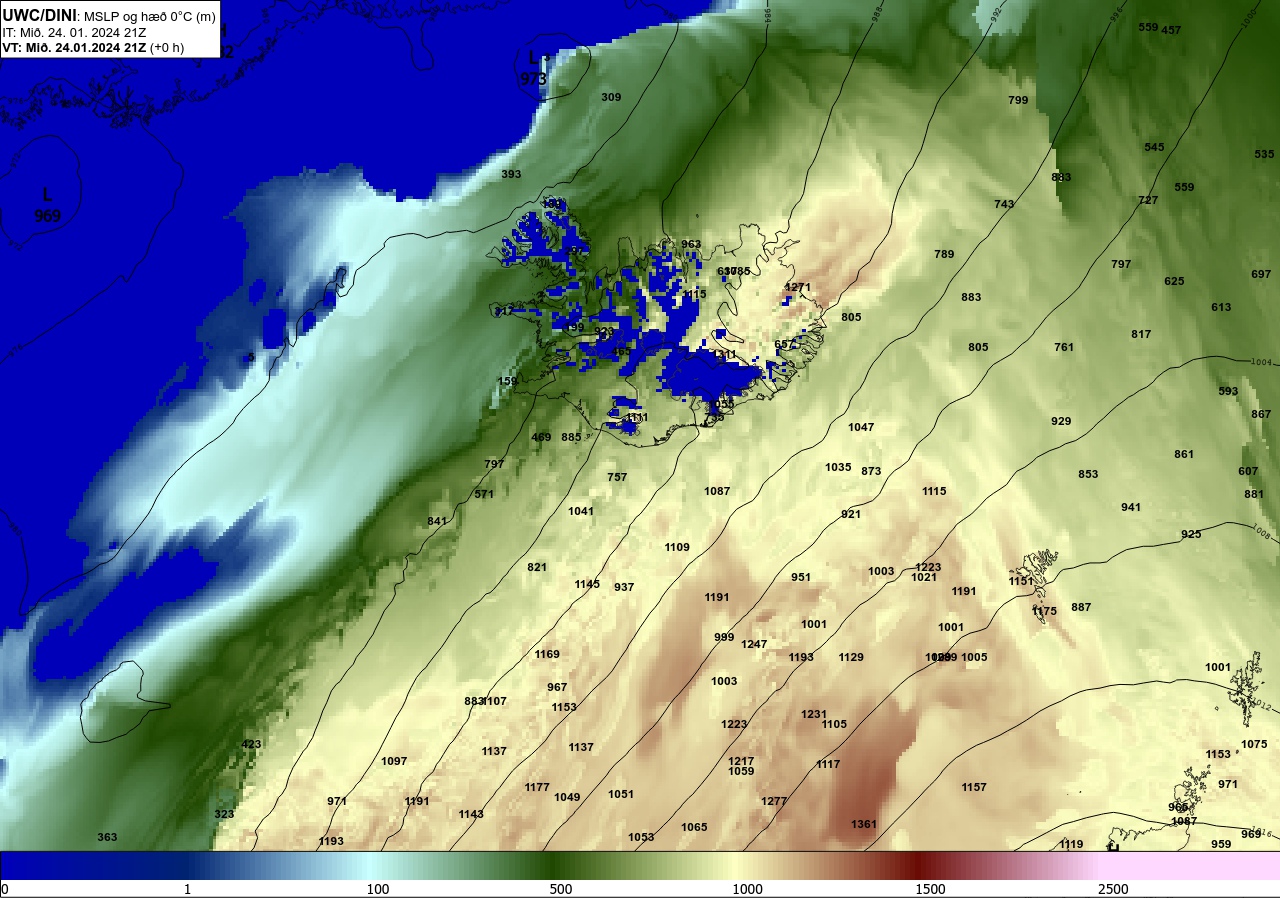1280x898 pixels.
Task: Click the 0 label on the color scale
Action: [x=4, y=889]
